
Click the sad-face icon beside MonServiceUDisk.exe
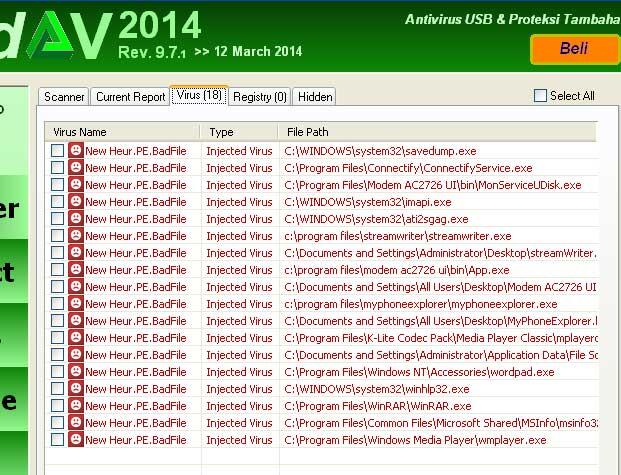point(76,185)
